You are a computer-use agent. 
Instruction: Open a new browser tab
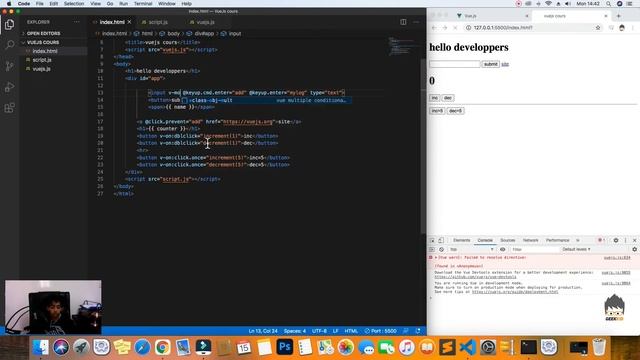pos(618,16)
